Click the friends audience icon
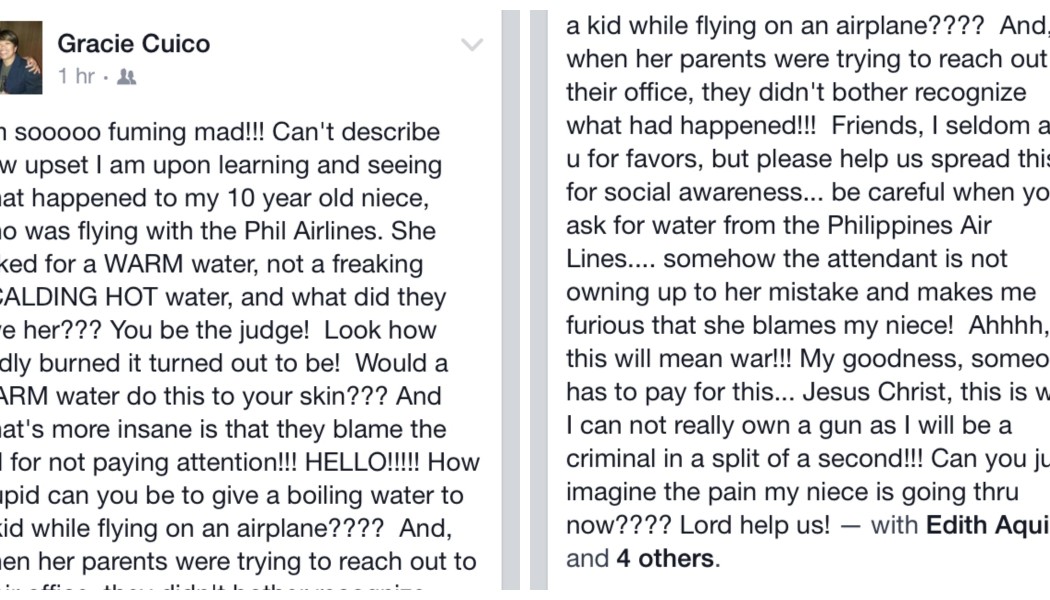Screen dimensions: 1050x600 coord(127,77)
